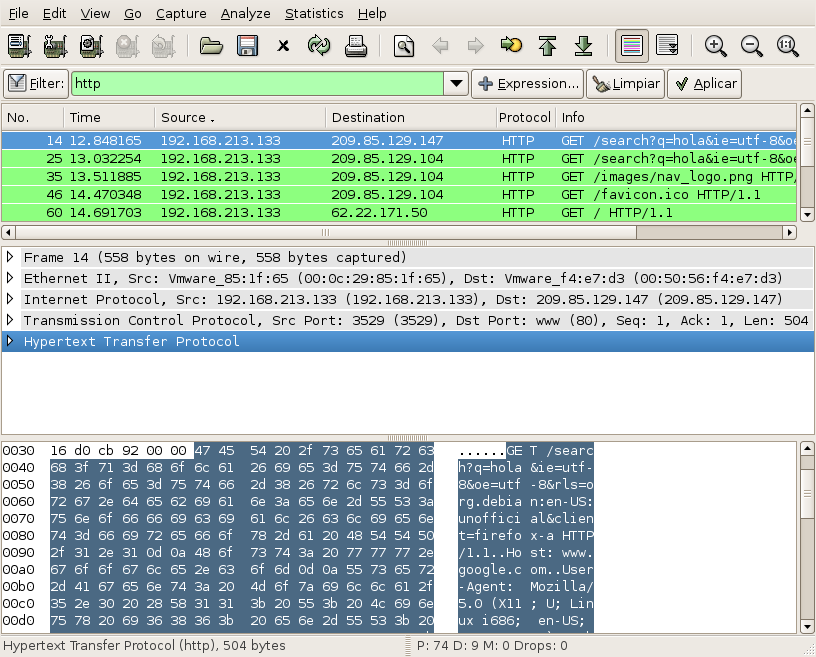This screenshot has height=657, width=816.
Task: Sort by the Destination column header
Action: tap(411, 118)
